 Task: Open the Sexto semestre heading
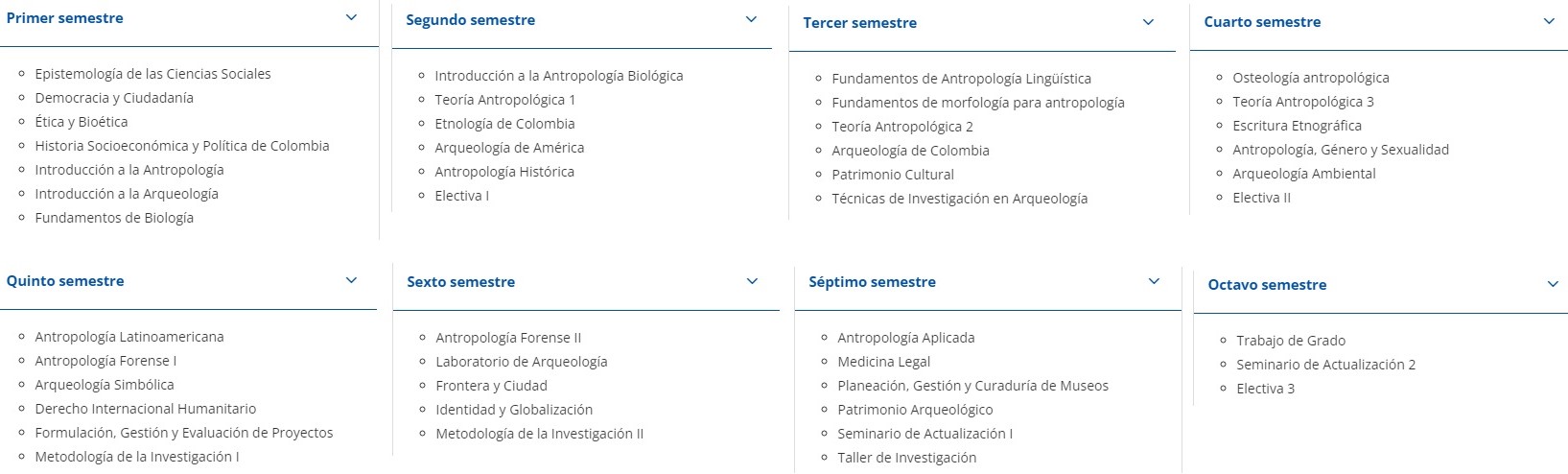[460, 282]
